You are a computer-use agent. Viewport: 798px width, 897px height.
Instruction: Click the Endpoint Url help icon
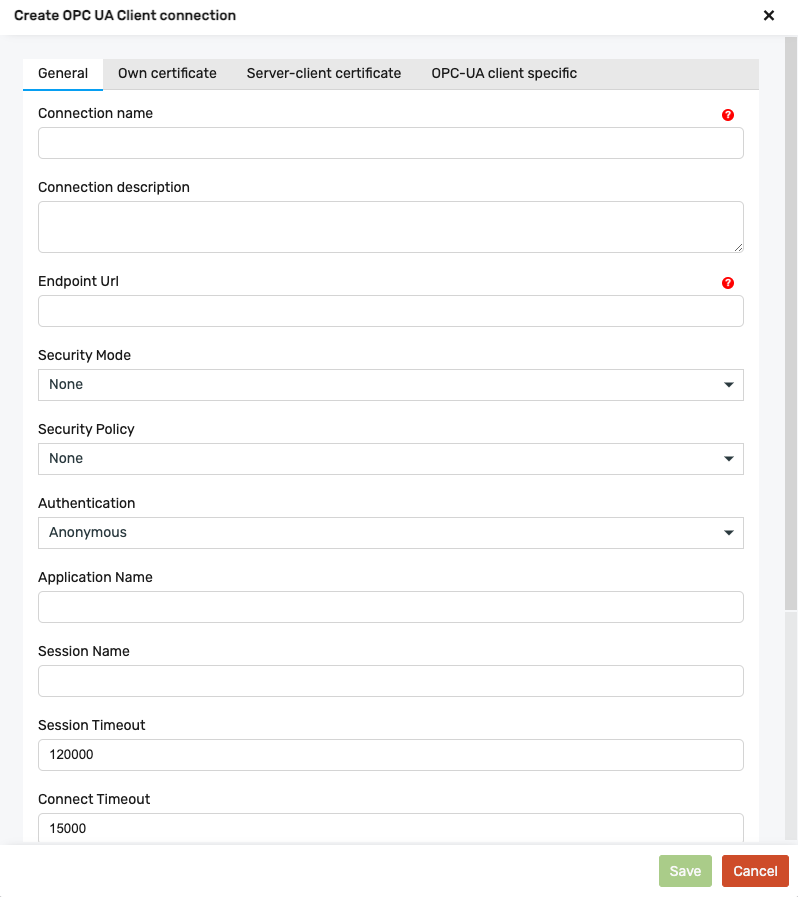coord(728,283)
